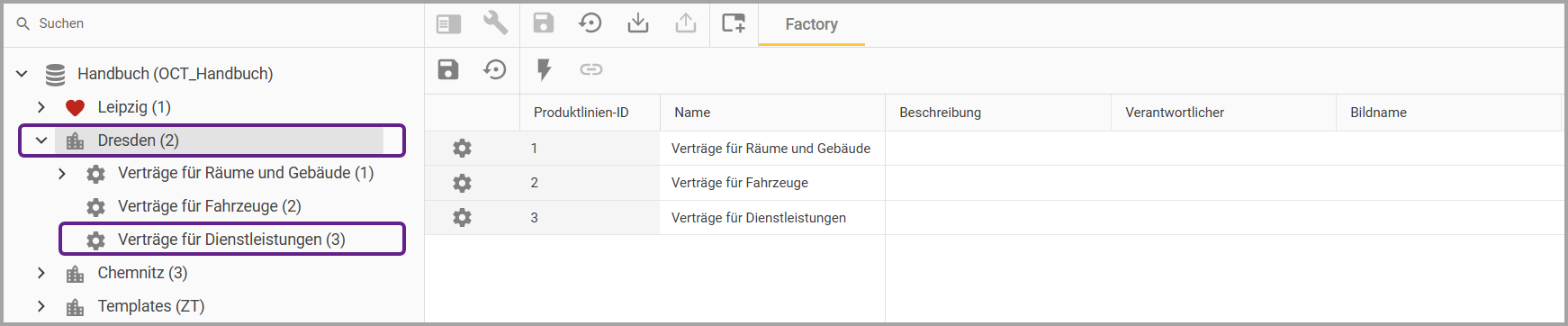
Task: Click gear icon of Verträge für Räume und Gebäude tree node
Action: coord(95,174)
